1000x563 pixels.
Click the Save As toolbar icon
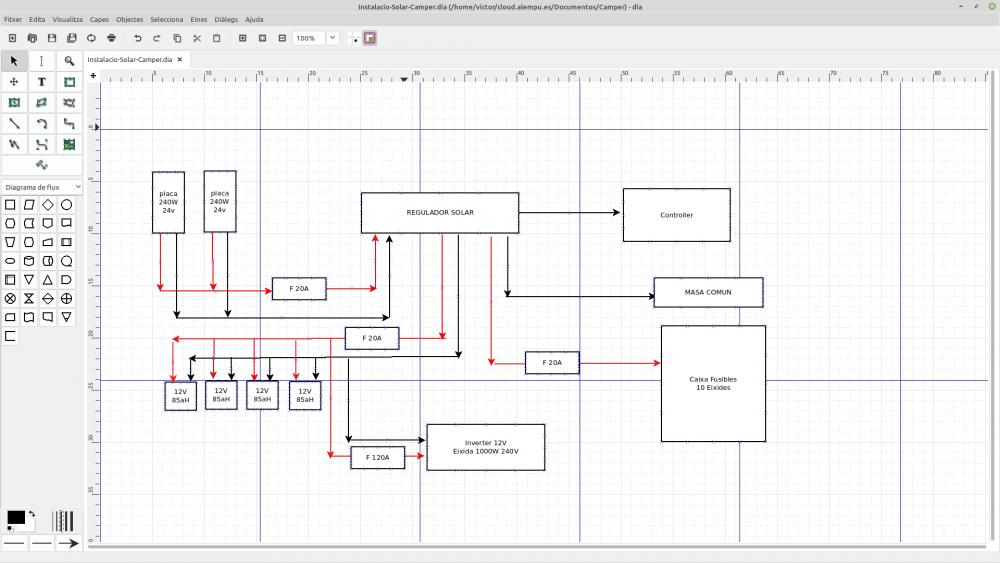71,38
